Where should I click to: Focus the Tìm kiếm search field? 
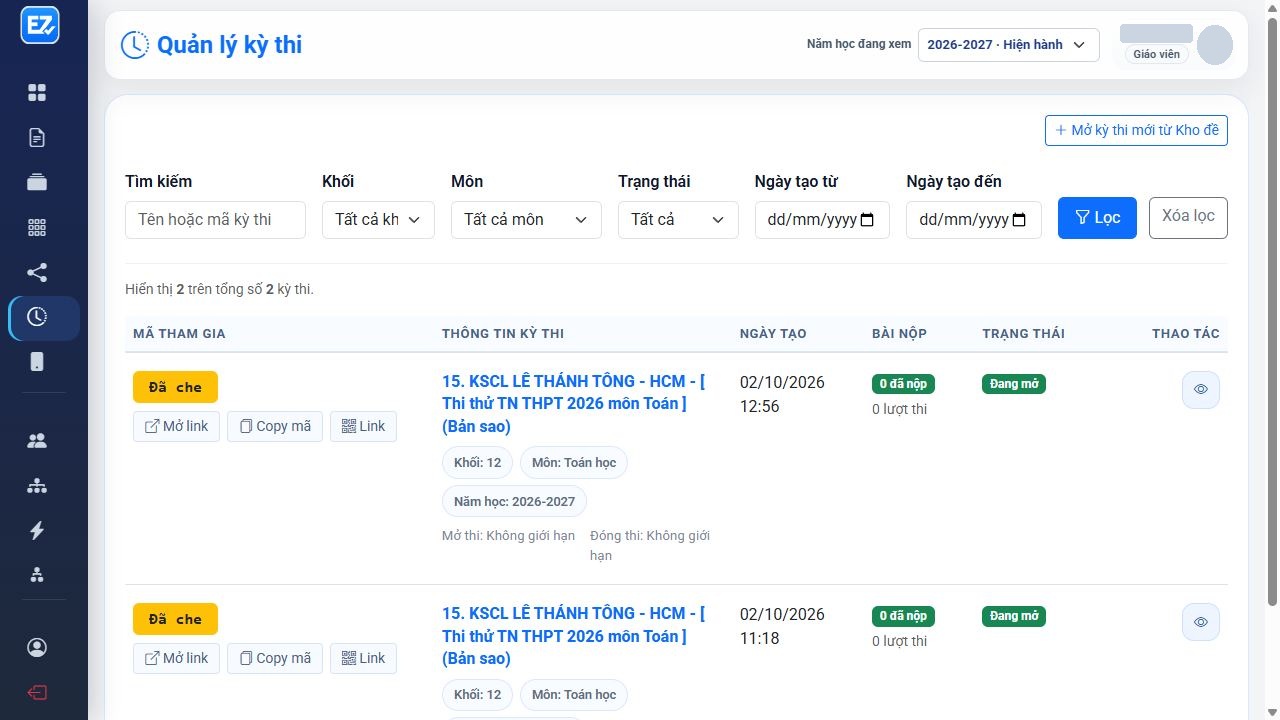pos(215,220)
